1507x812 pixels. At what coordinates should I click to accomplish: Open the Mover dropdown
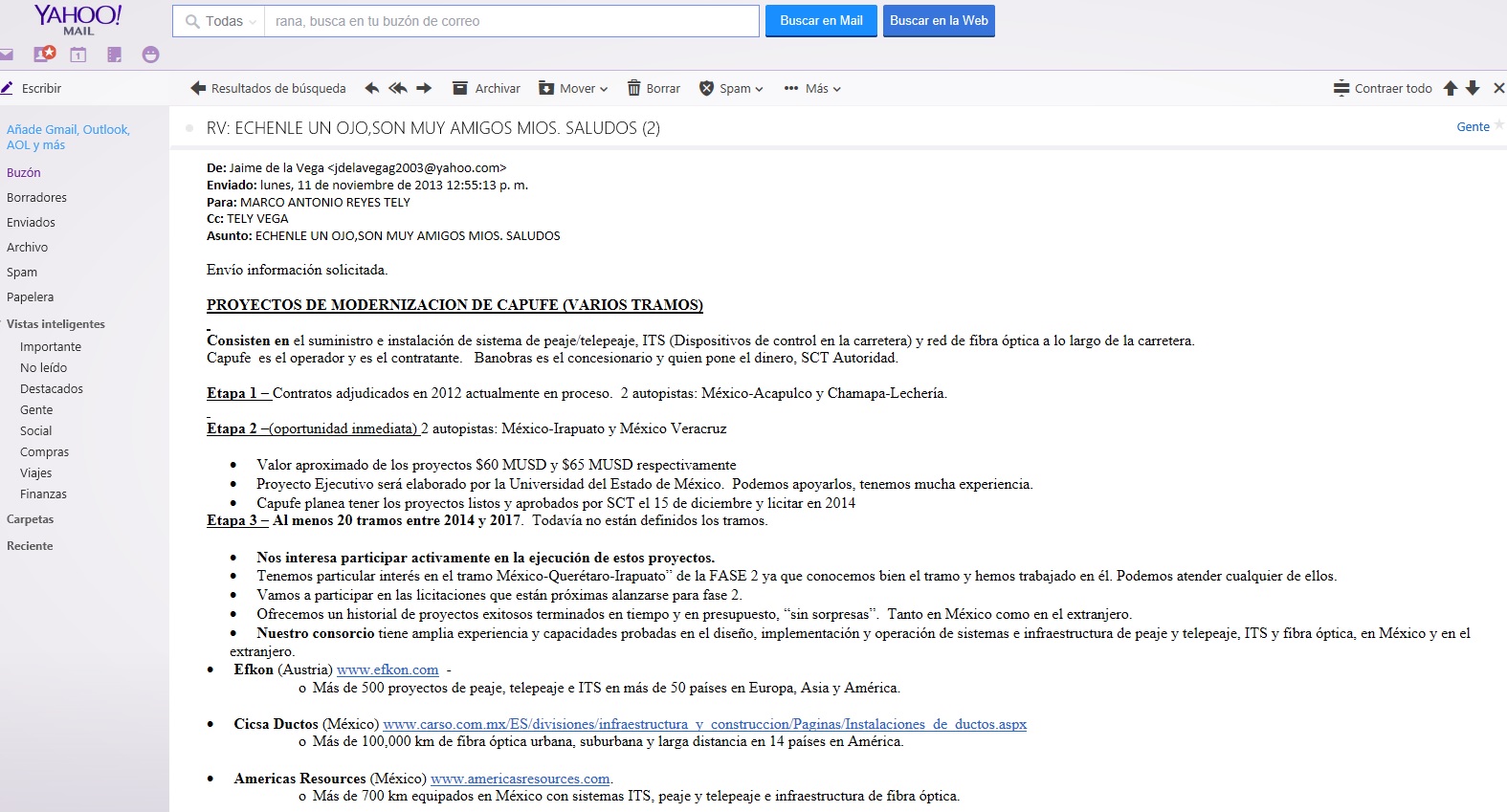(x=573, y=88)
